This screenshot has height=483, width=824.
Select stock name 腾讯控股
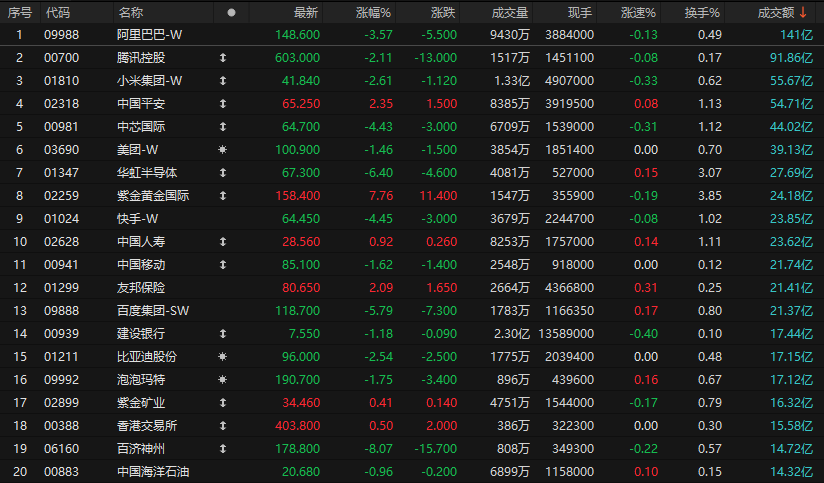[141, 58]
